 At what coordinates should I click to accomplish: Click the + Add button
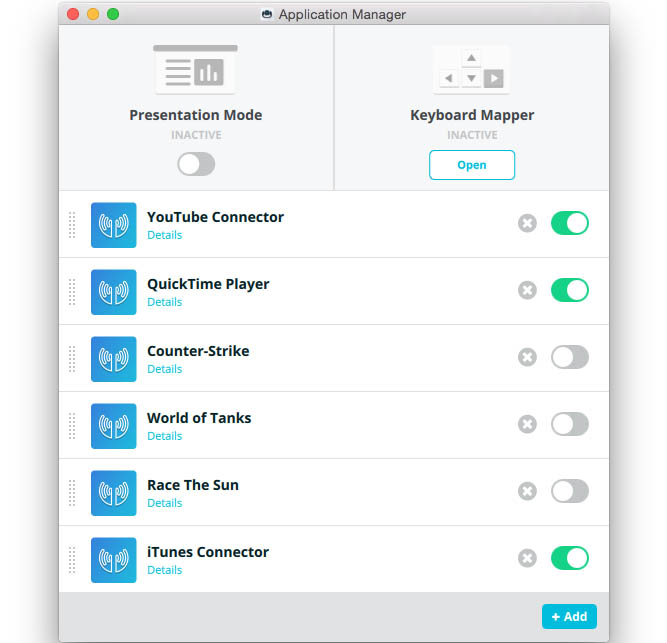569,617
